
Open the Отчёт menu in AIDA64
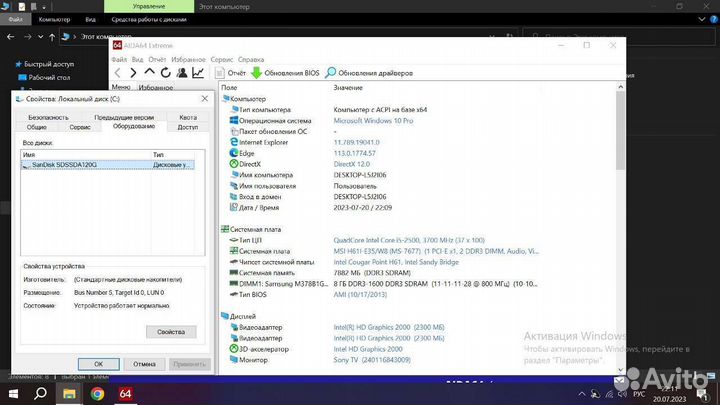157,59
